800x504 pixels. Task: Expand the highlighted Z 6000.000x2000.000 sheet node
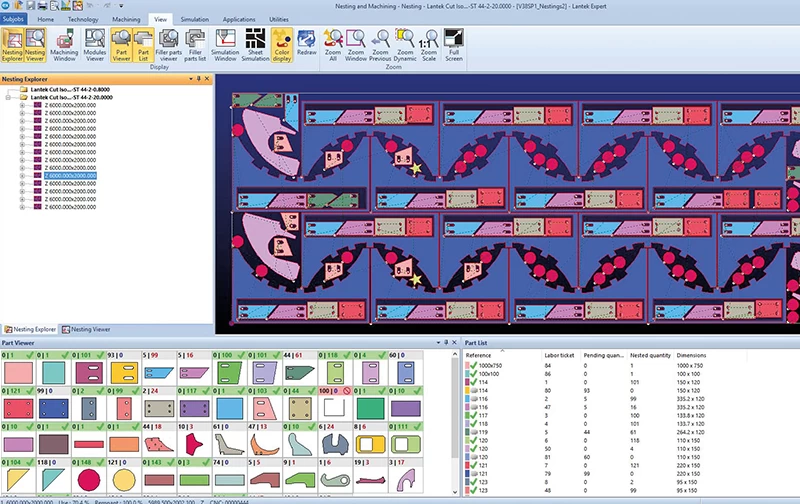click(x=22, y=176)
